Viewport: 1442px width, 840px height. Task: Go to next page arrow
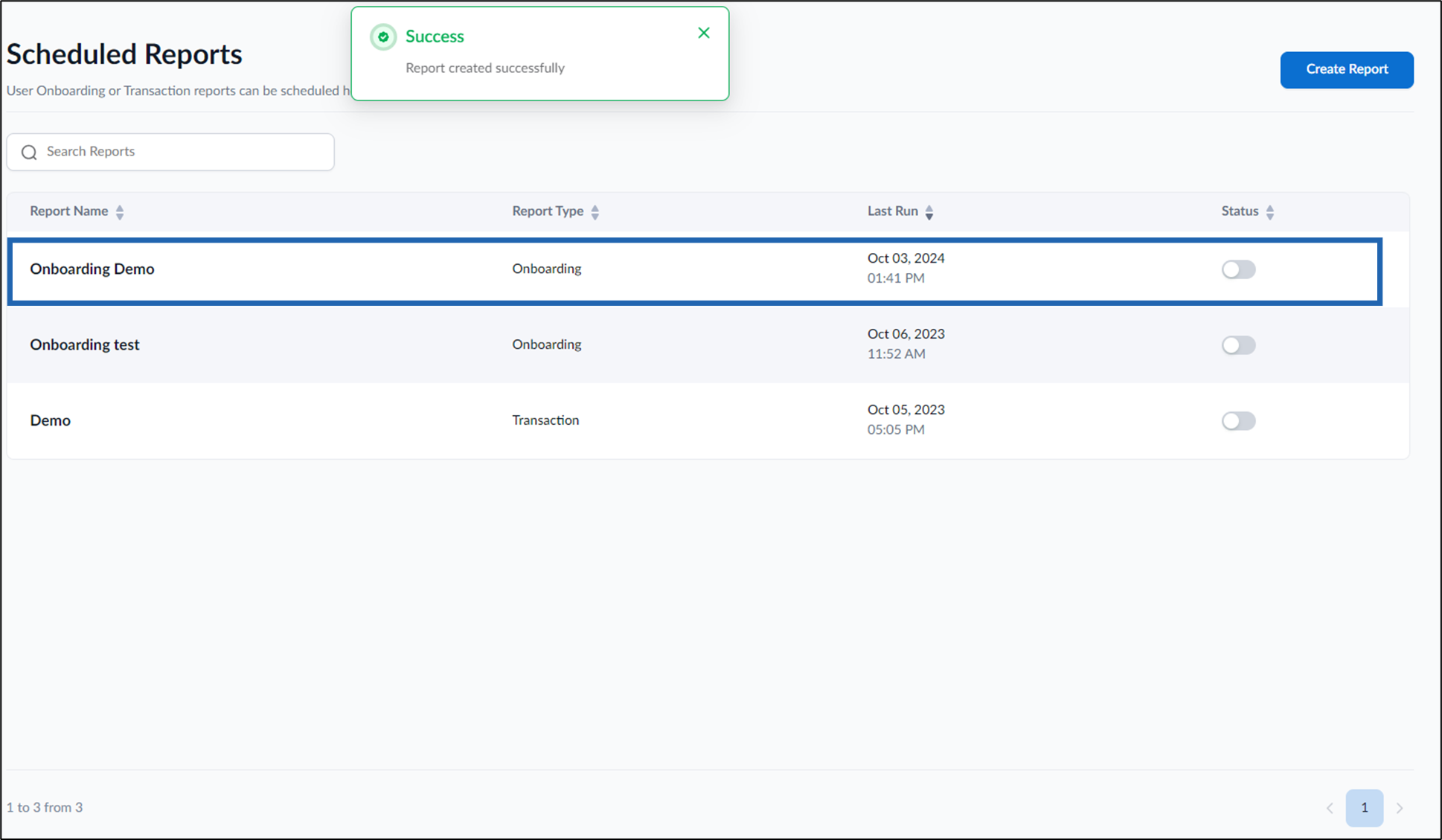coord(1400,808)
